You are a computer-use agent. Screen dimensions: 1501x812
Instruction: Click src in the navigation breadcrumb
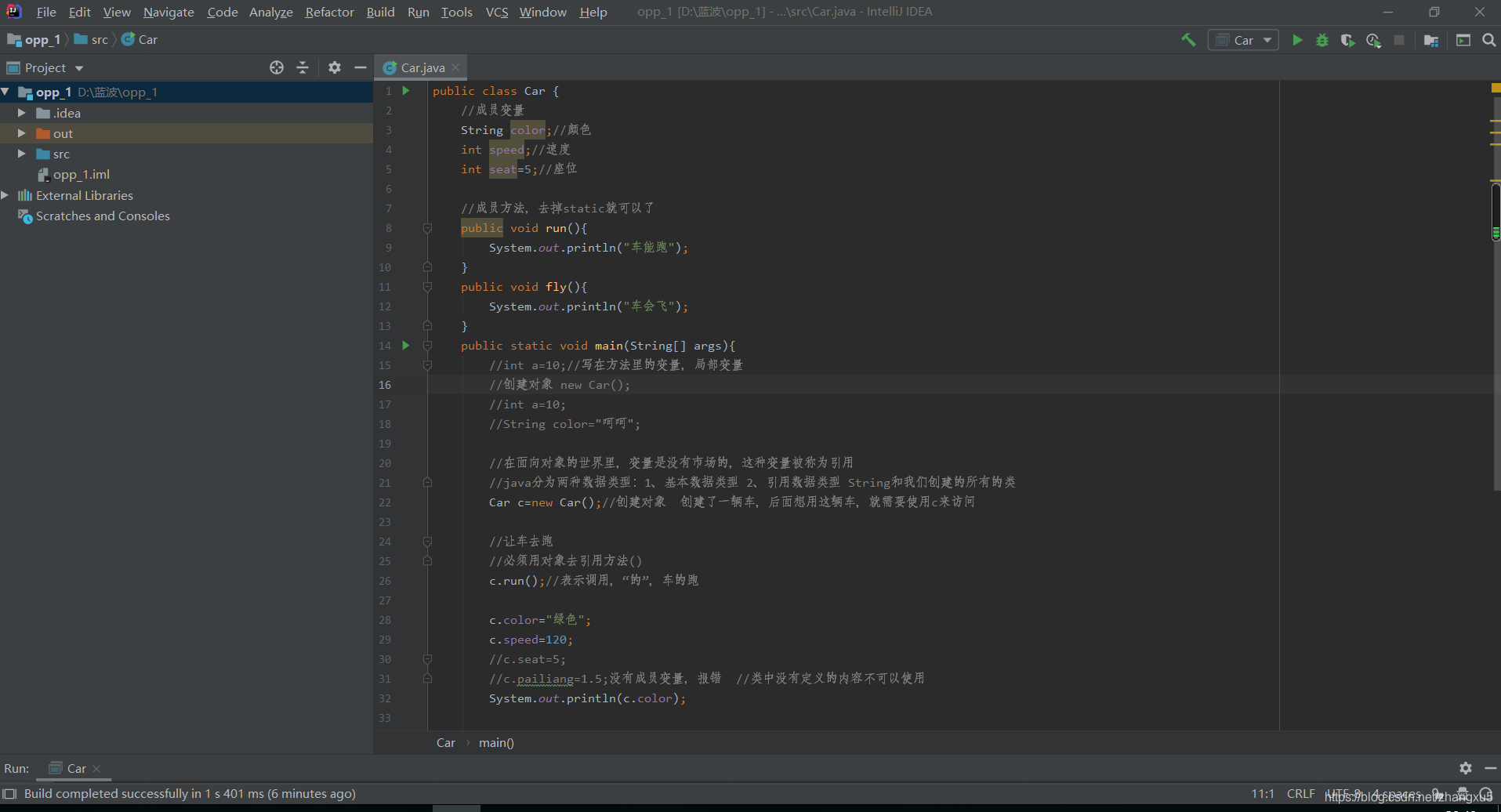92,39
